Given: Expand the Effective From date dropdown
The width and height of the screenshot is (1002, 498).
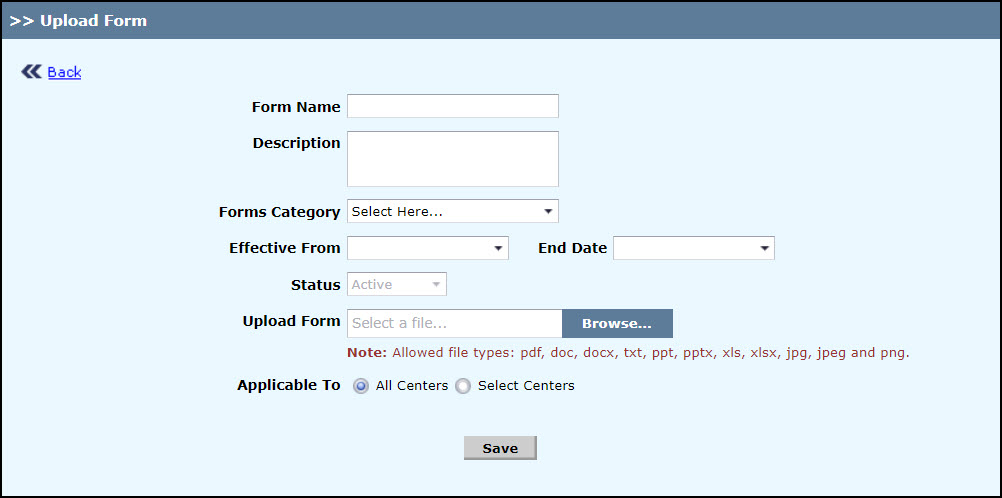Looking at the screenshot, I should pyautogui.click(x=427, y=248).
